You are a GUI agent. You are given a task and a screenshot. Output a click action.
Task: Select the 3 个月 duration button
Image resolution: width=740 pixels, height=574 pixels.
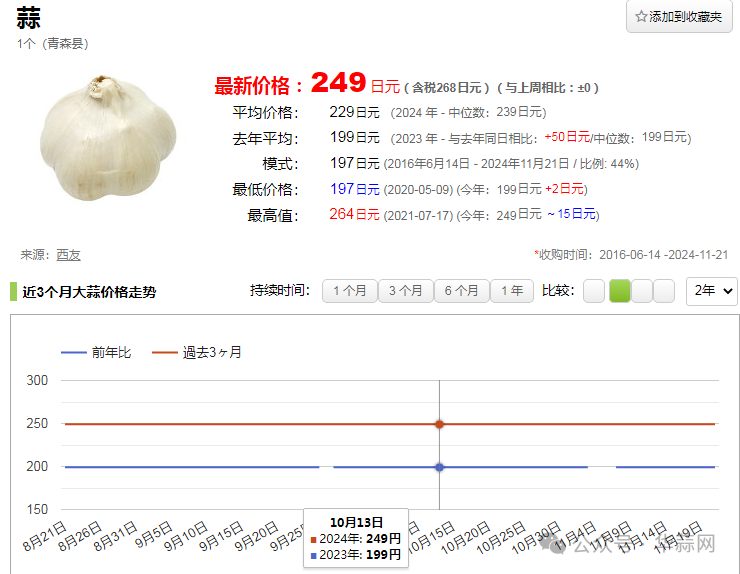pyautogui.click(x=405, y=291)
